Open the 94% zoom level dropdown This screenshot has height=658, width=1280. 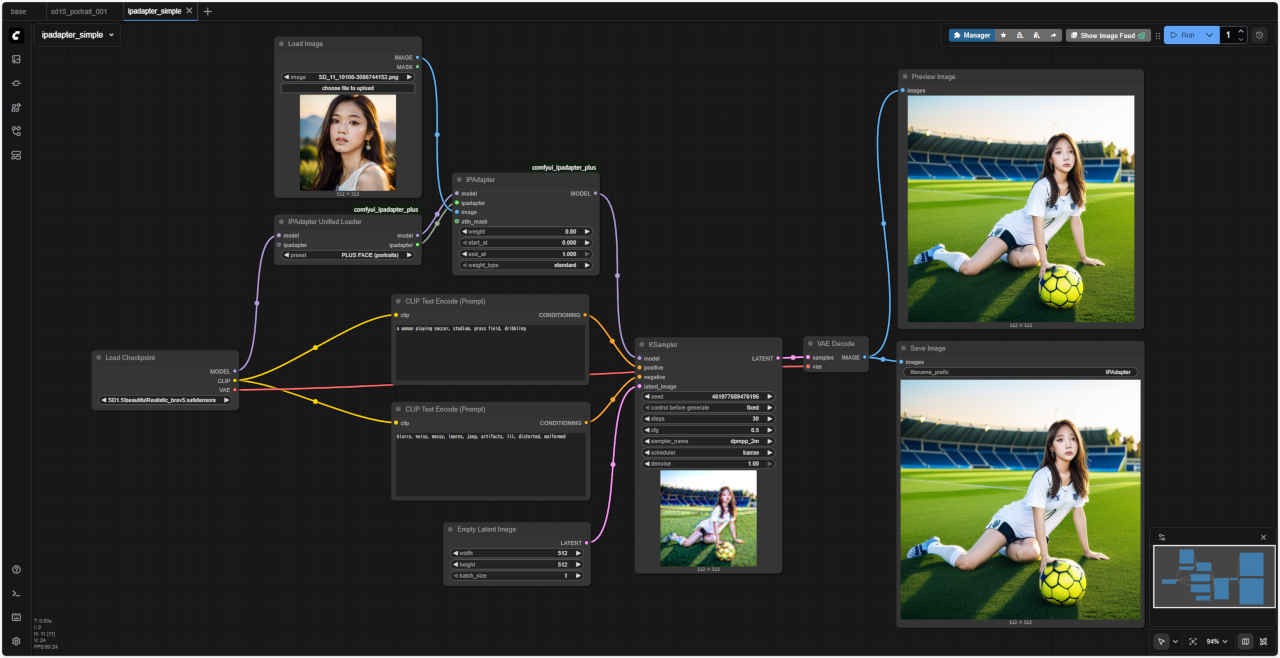pyautogui.click(x=1217, y=641)
